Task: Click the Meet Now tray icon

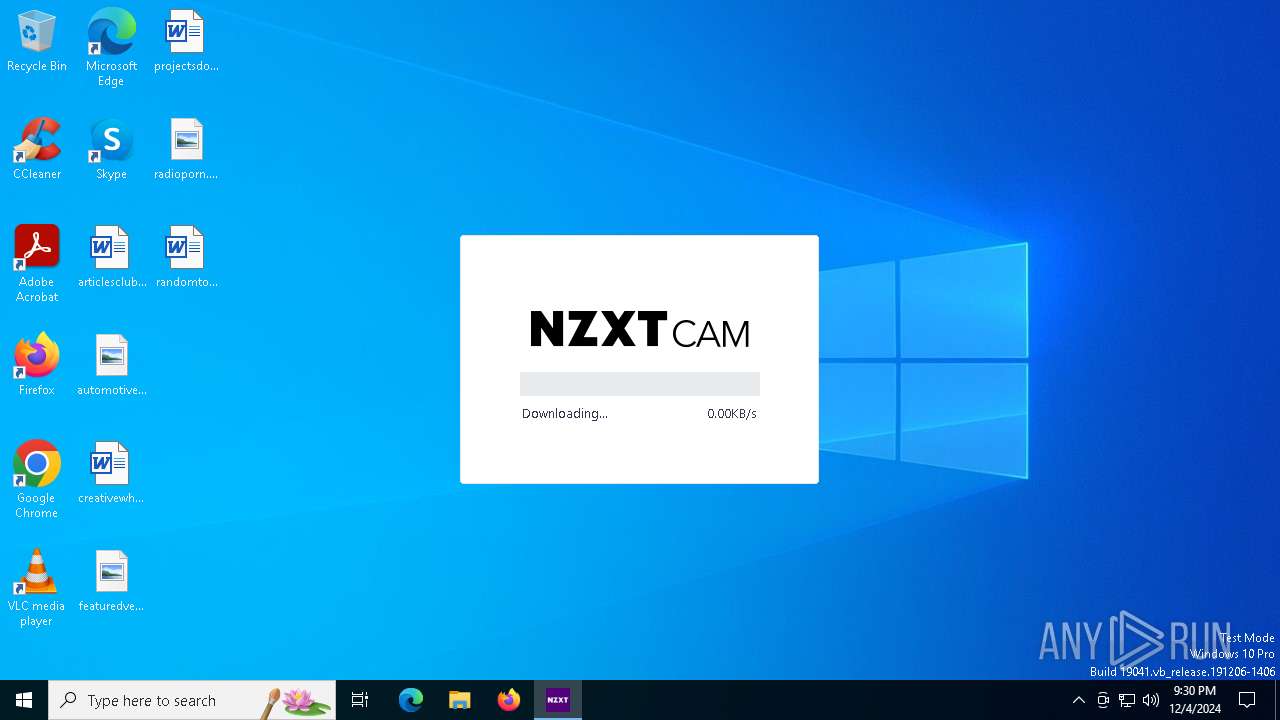Action: 1103,700
